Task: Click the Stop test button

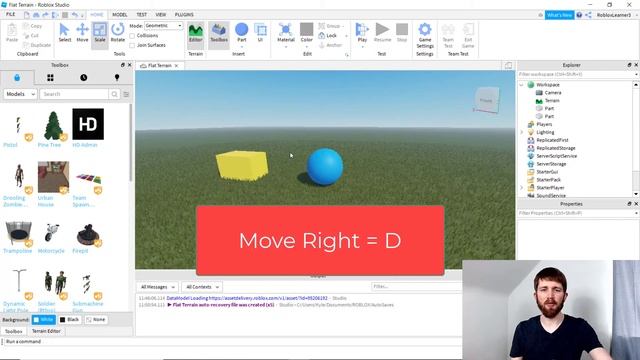Action: (x=402, y=33)
